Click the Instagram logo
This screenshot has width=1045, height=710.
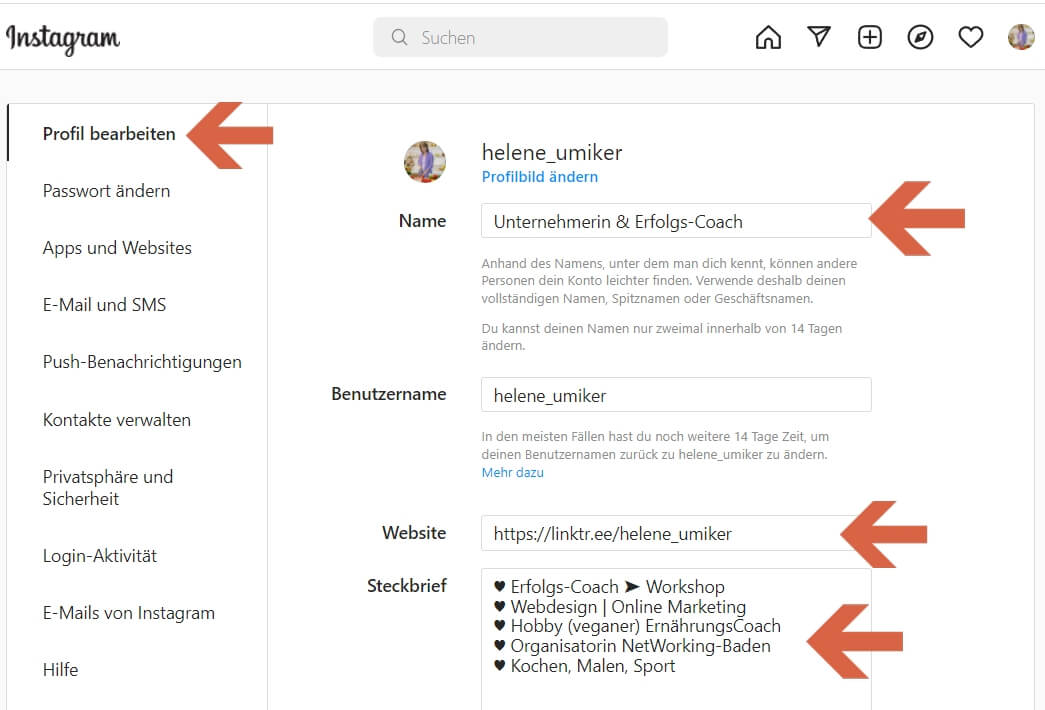click(x=63, y=38)
